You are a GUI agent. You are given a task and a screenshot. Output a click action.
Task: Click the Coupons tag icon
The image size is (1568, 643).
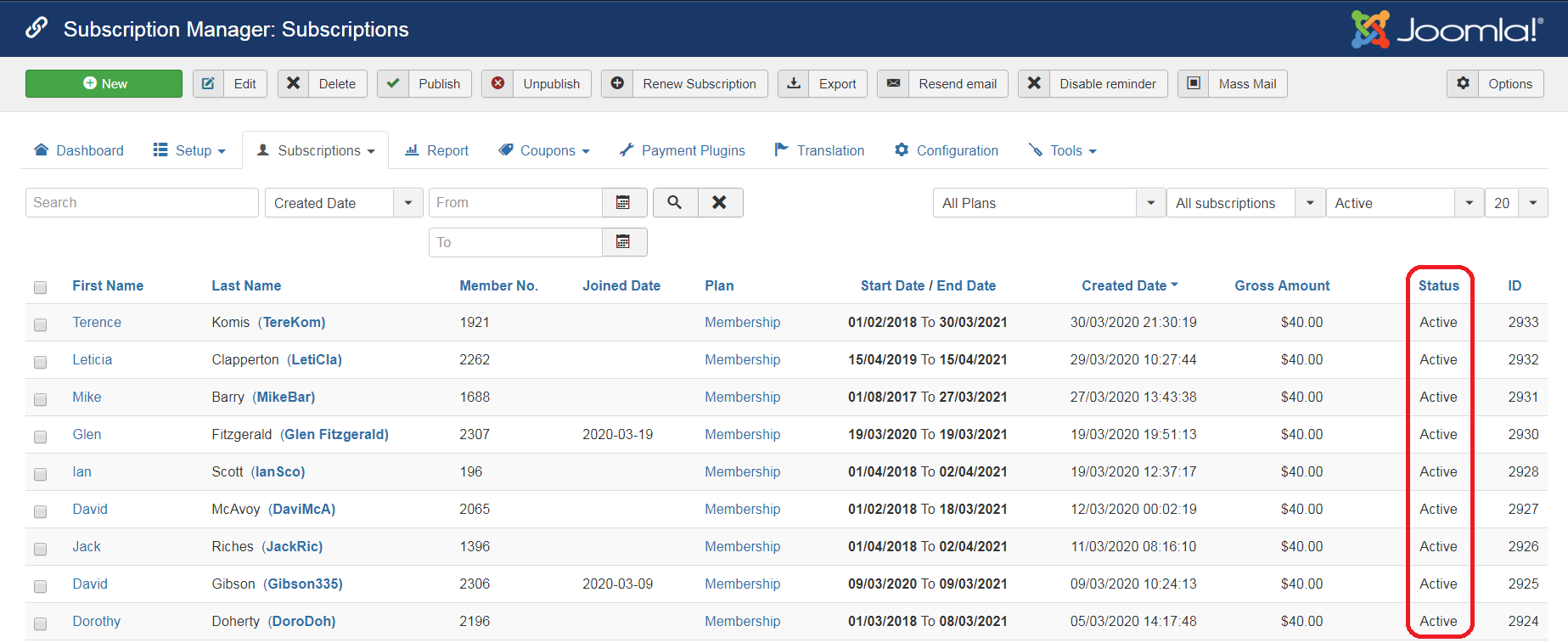(x=506, y=150)
